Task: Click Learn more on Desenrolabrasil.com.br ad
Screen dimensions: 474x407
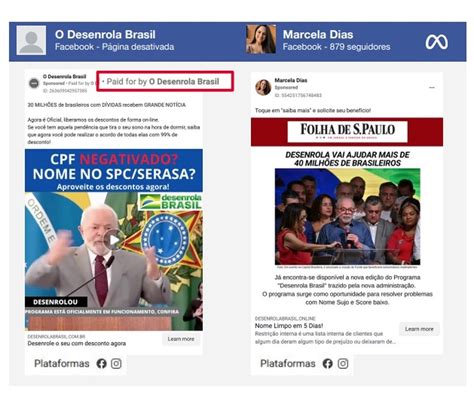Action: (181, 339)
